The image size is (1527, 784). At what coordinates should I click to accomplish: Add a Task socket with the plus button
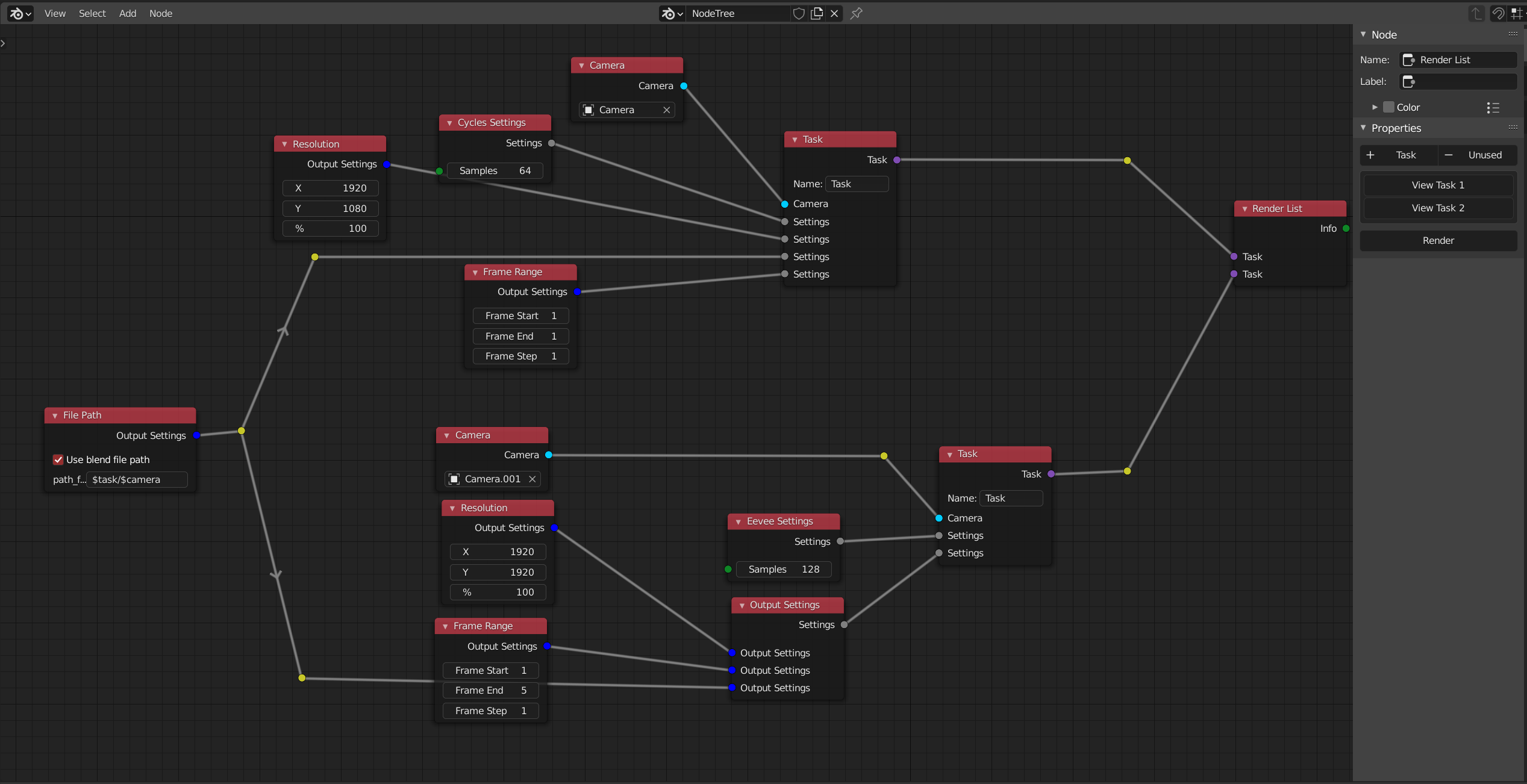coord(1399,155)
